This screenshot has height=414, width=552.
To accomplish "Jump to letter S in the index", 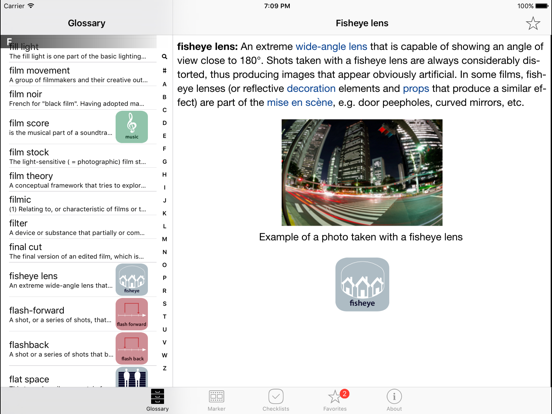I will point(164,303).
